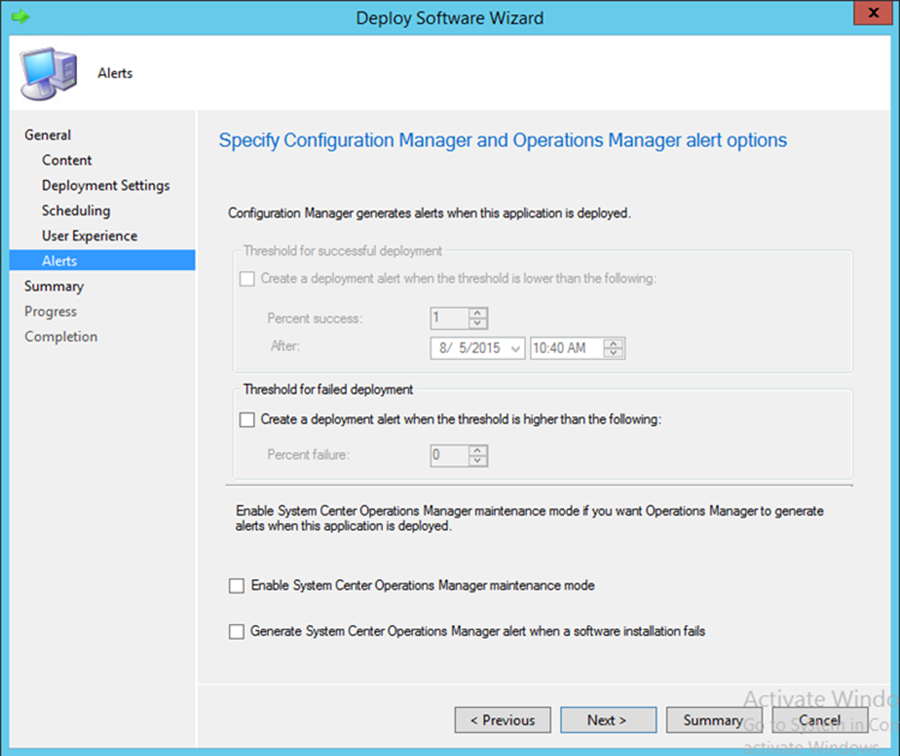The width and height of the screenshot is (900, 756).
Task: Click the 'Configuration Manager generates alerts' description text
Action: point(429,213)
